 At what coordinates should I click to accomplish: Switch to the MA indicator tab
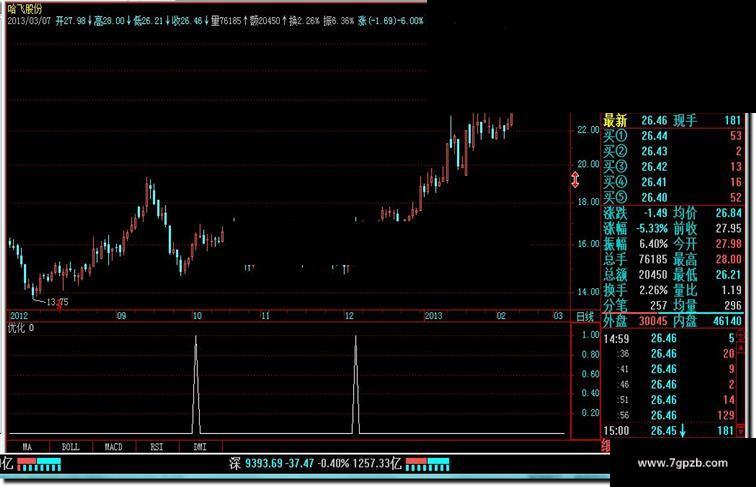(x=27, y=447)
